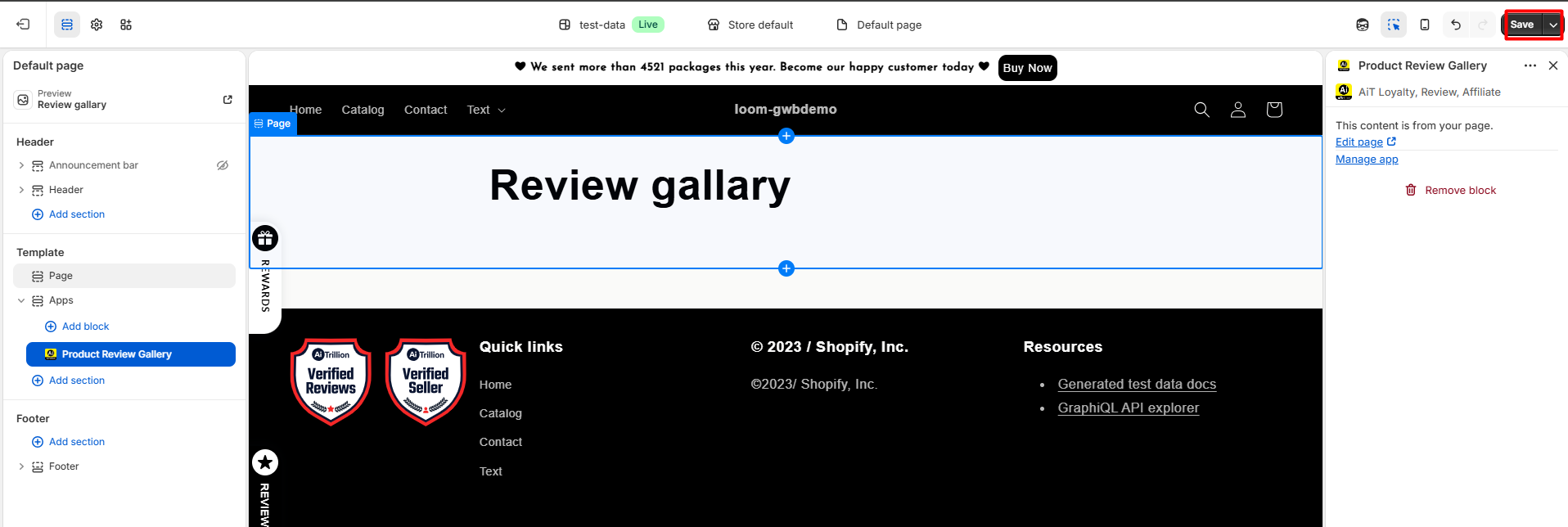Switch to mobile preview icon
1568x527 pixels.
(1424, 25)
